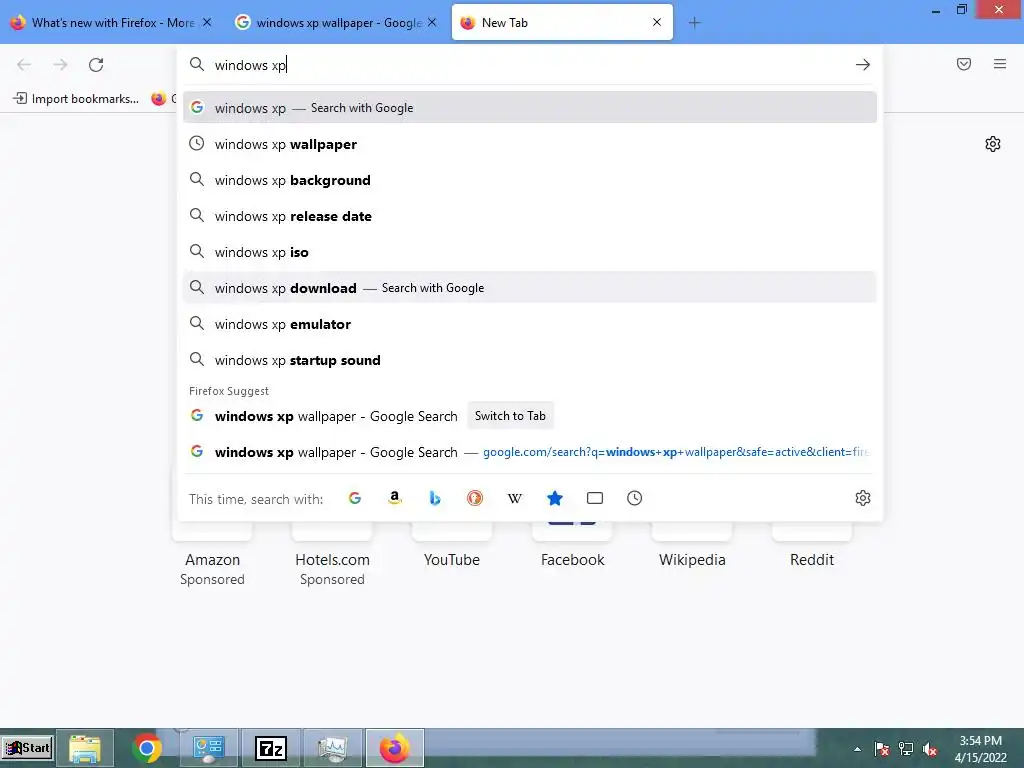Open 7-Zip from the taskbar
This screenshot has height=768, width=1024.
click(271, 748)
